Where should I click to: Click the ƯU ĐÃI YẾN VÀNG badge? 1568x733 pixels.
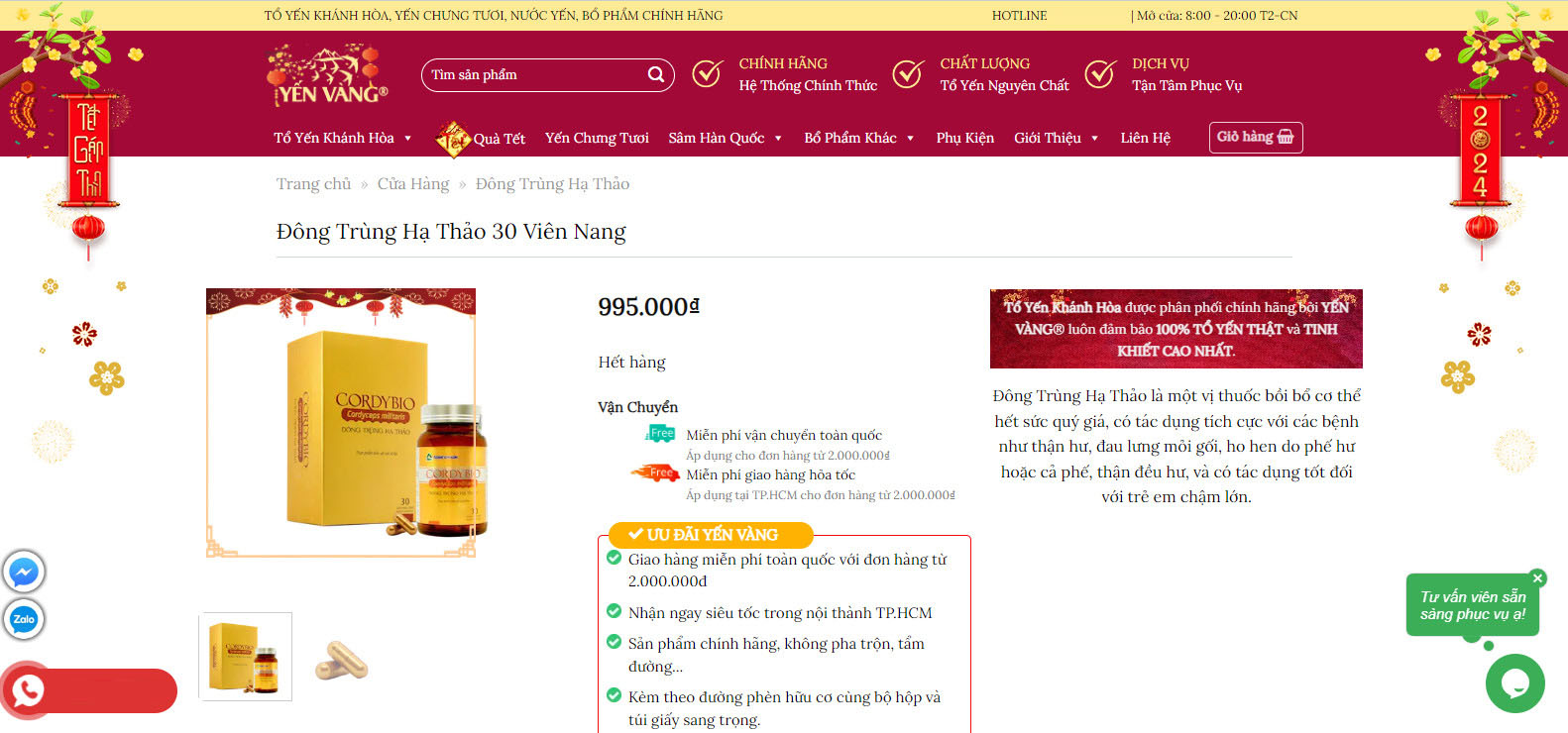point(711,535)
